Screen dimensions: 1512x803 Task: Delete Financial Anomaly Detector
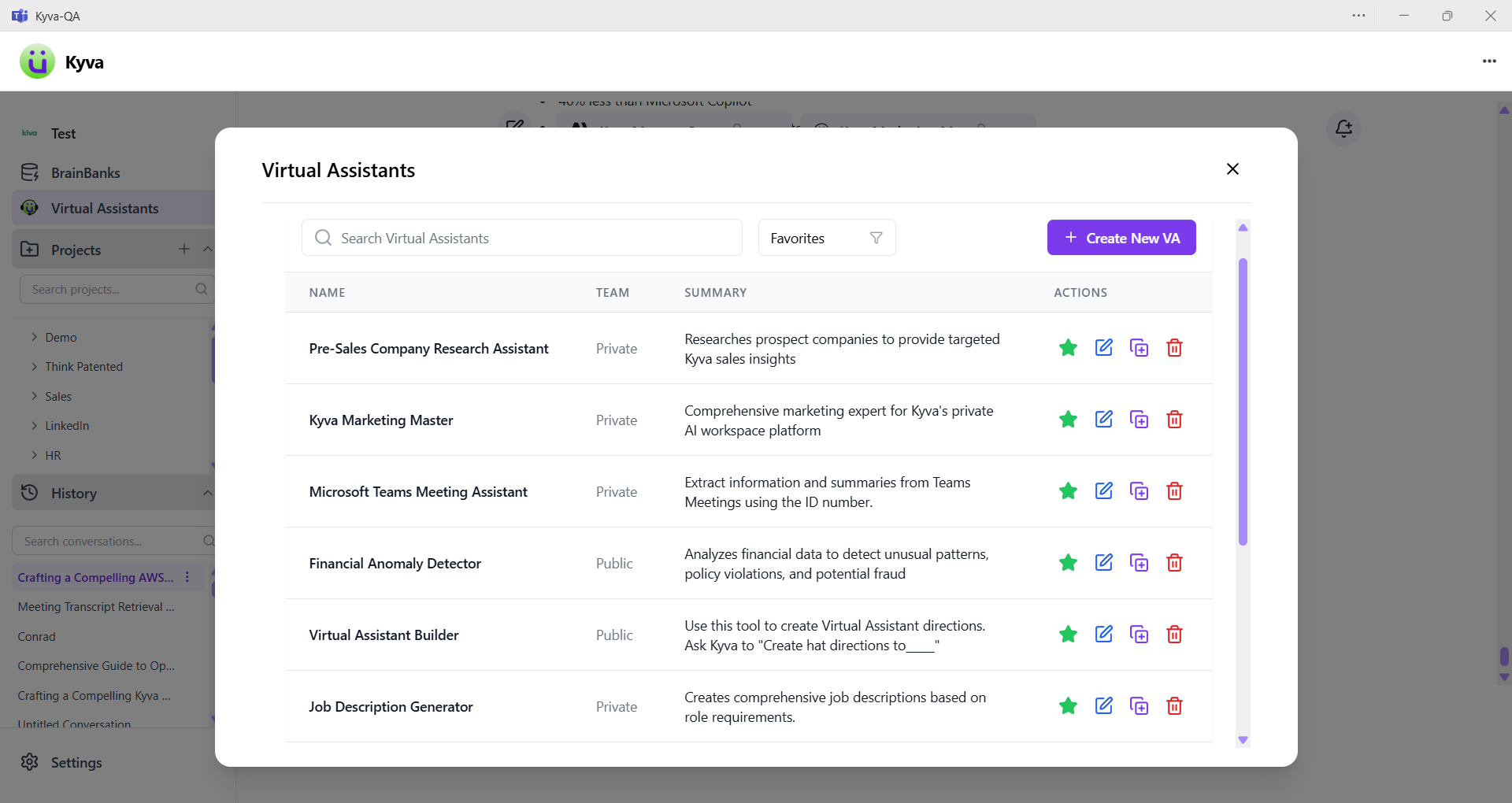1174,563
